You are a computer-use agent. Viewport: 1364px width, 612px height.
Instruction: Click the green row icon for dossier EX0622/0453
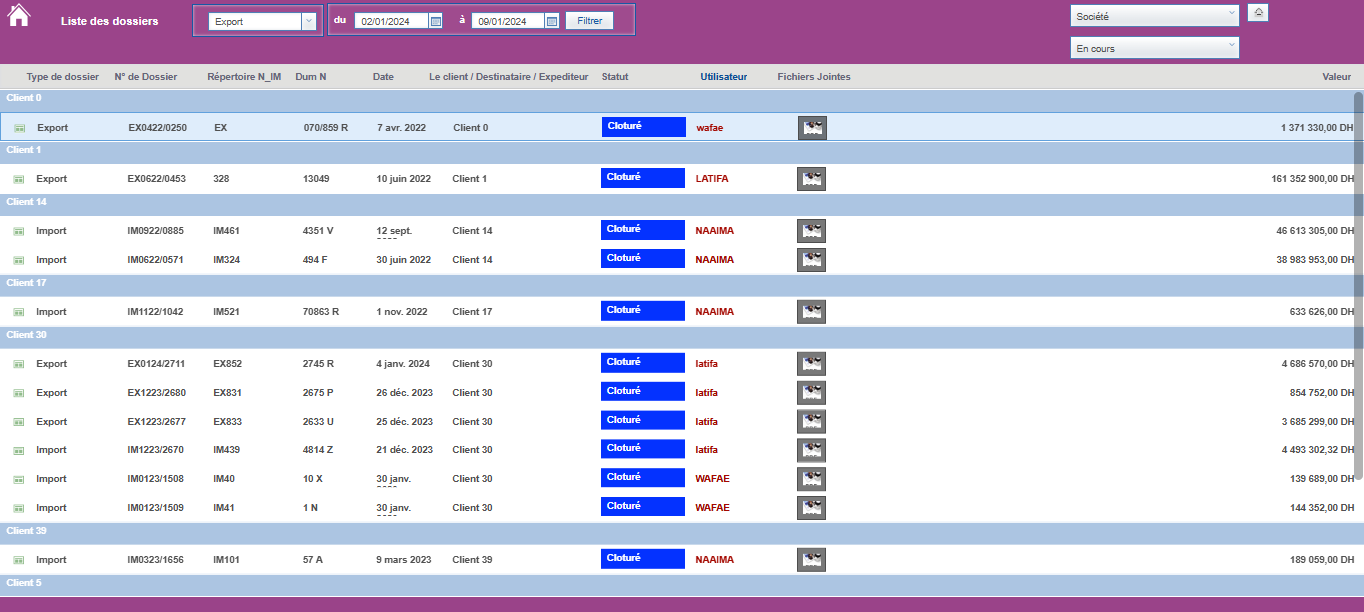point(18,179)
